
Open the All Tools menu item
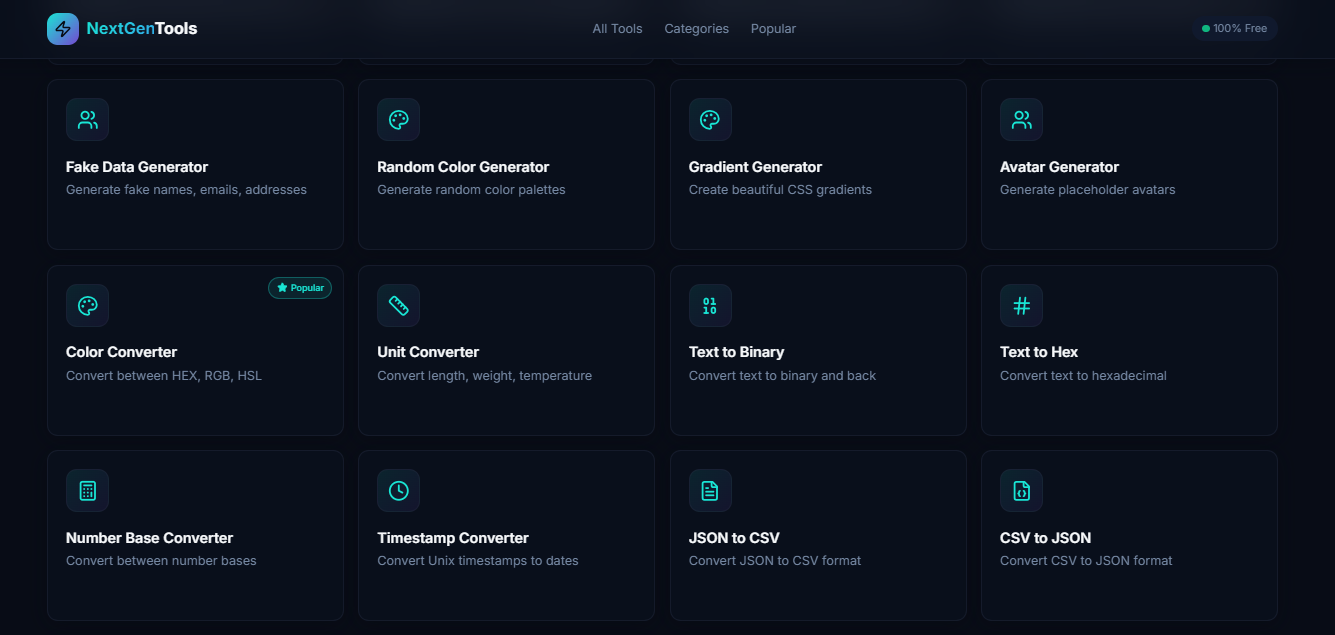pos(617,28)
